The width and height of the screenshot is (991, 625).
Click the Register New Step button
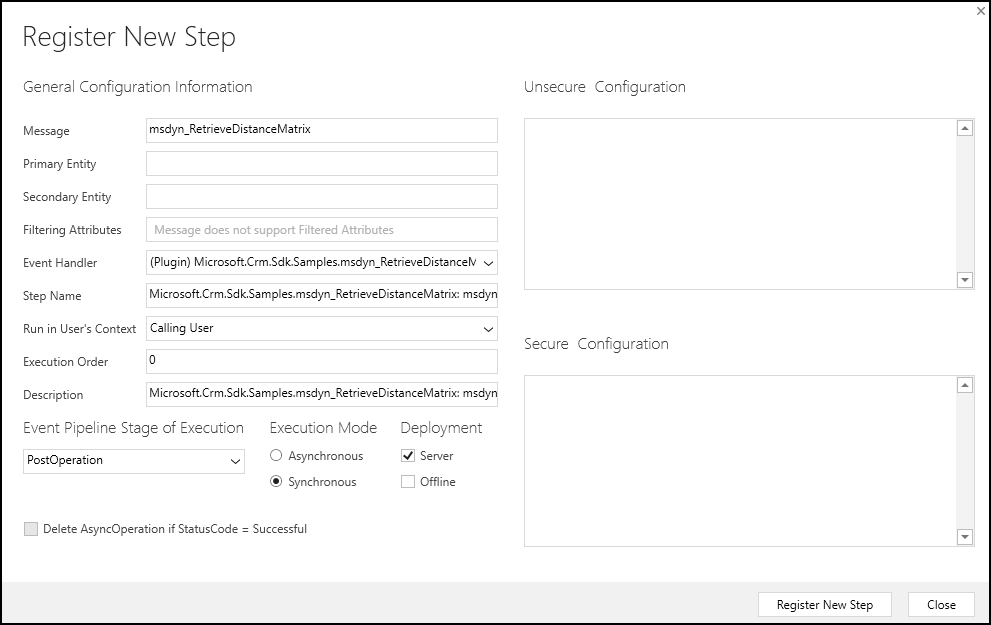(x=824, y=604)
